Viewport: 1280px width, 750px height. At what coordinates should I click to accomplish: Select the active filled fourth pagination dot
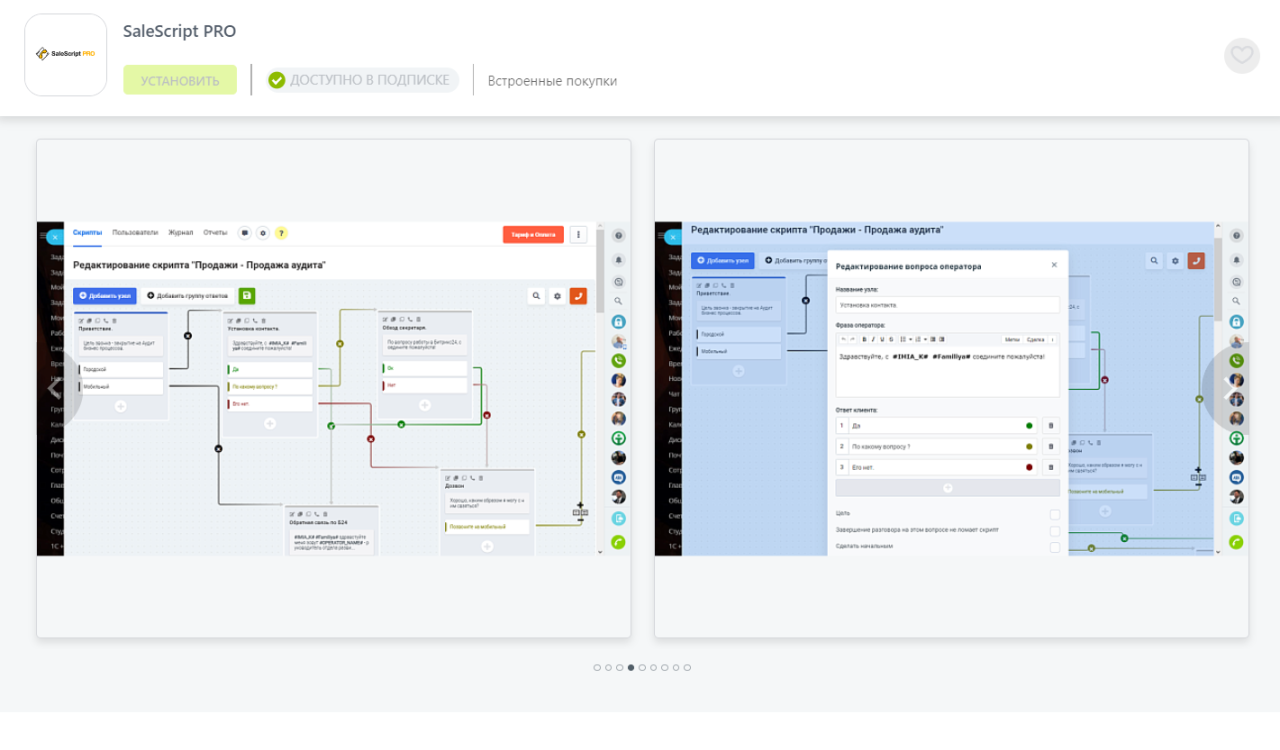(x=631, y=667)
